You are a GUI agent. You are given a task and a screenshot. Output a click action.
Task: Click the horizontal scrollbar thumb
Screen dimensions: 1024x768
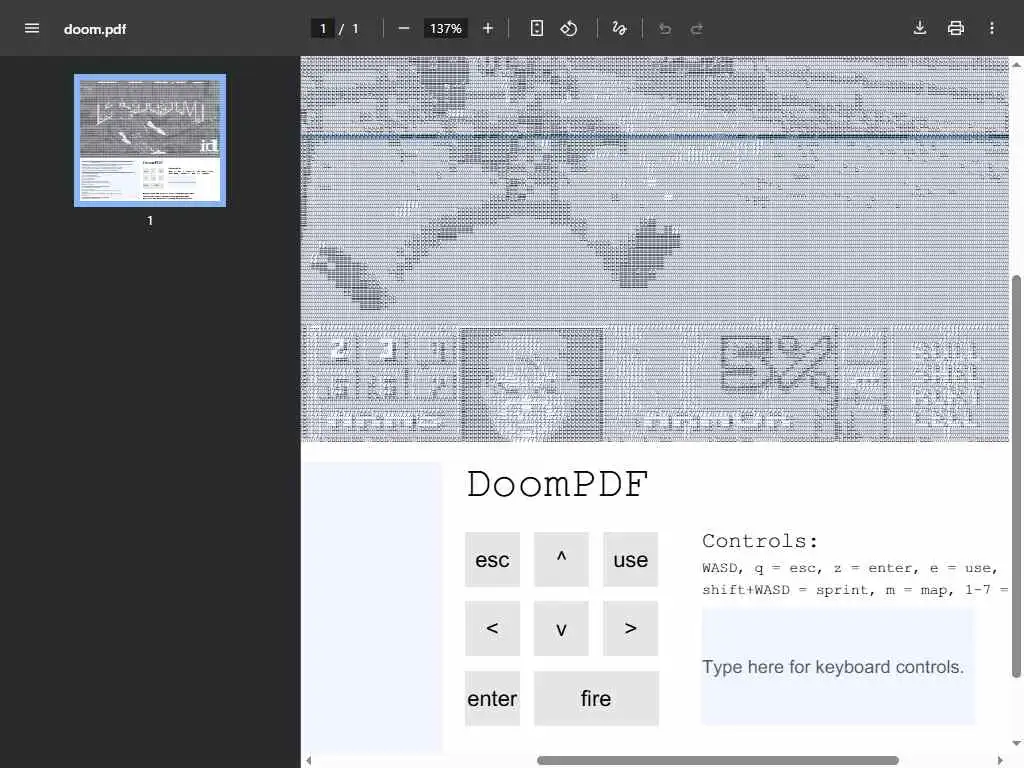(x=718, y=760)
